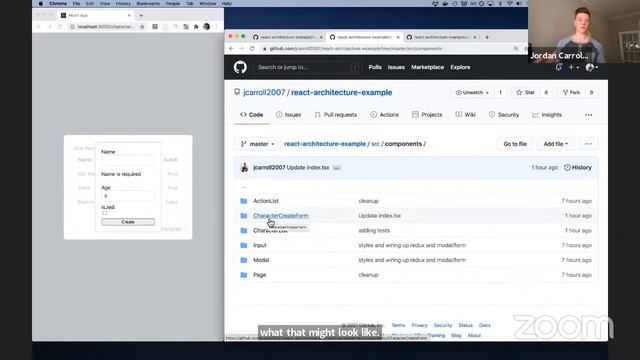640x360 pixels.
Task: Click the CharacterCreateForm folder icon
Action: [244, 216]
